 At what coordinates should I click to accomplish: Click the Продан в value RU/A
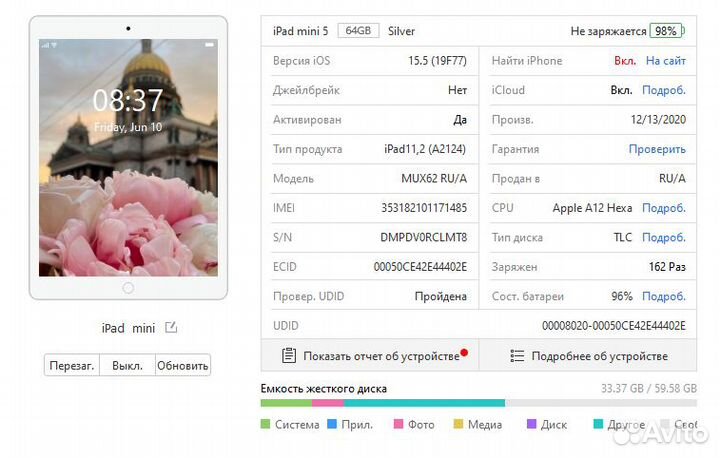672,178
